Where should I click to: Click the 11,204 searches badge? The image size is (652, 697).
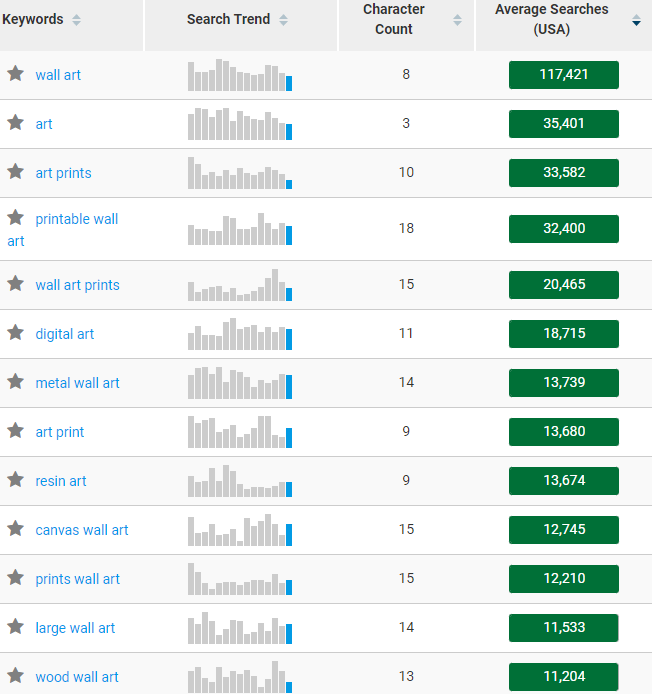tap(564, 677)
